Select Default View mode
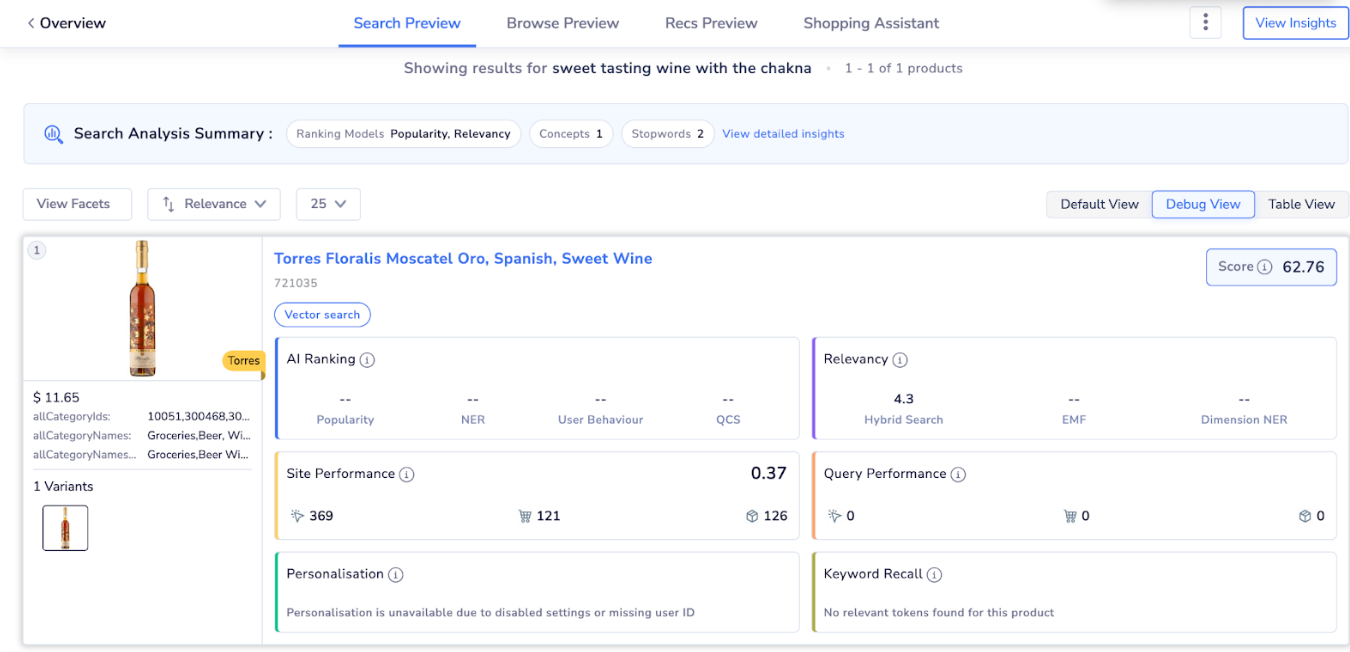The width and height of the screenshot is (1350, 652). point(1099,204)
